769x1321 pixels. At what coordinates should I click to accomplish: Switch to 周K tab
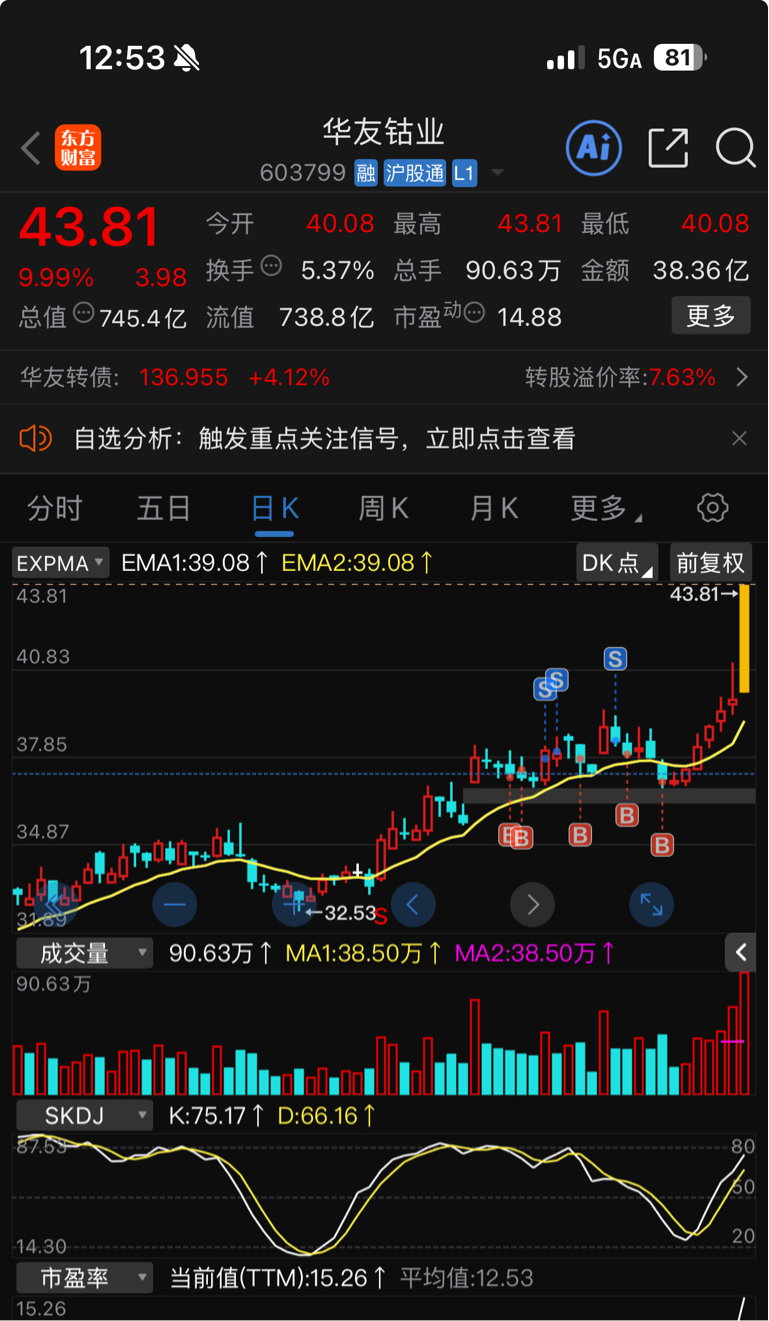click(384, 508)
